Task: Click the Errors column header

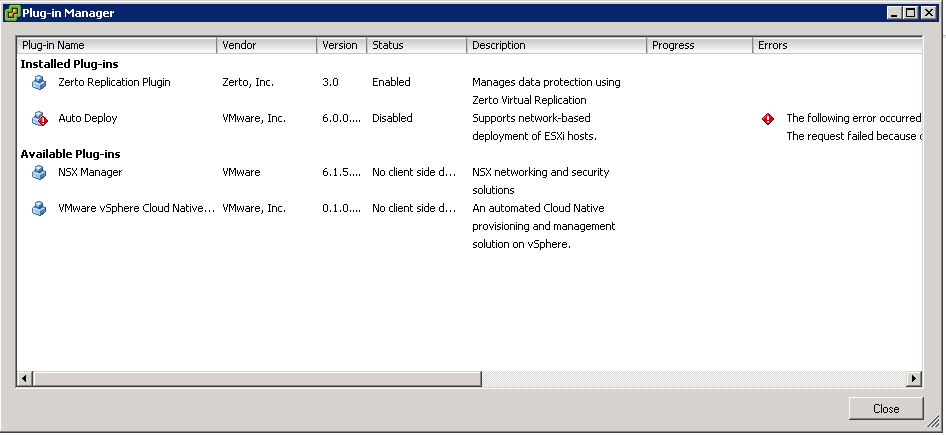Action: point(837,45)
